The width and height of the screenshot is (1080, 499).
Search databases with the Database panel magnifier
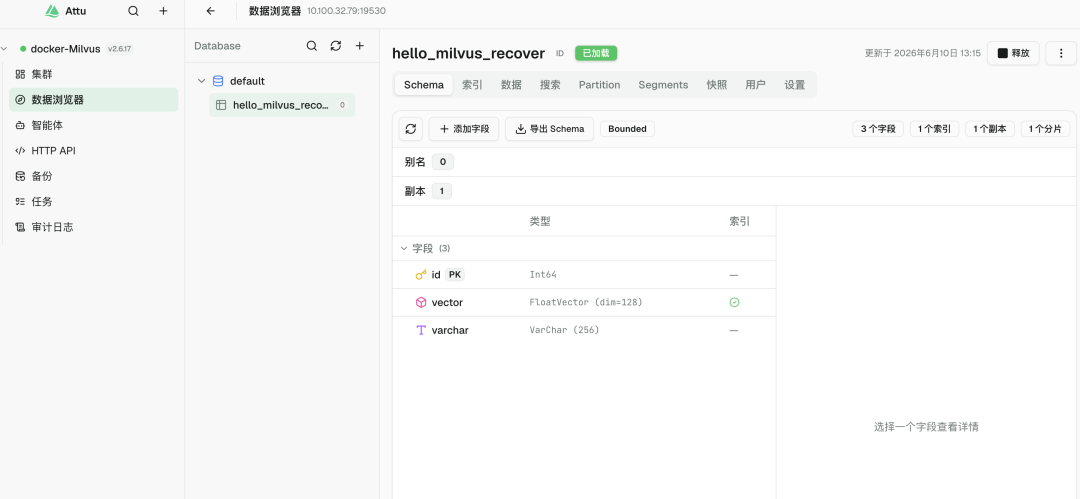[x=312, y=46]
